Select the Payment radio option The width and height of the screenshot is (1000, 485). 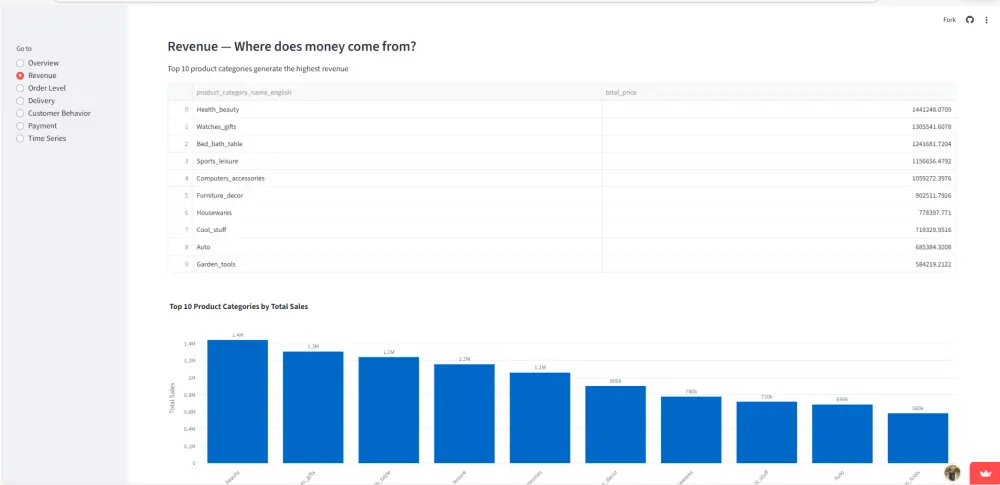(36, 126)
